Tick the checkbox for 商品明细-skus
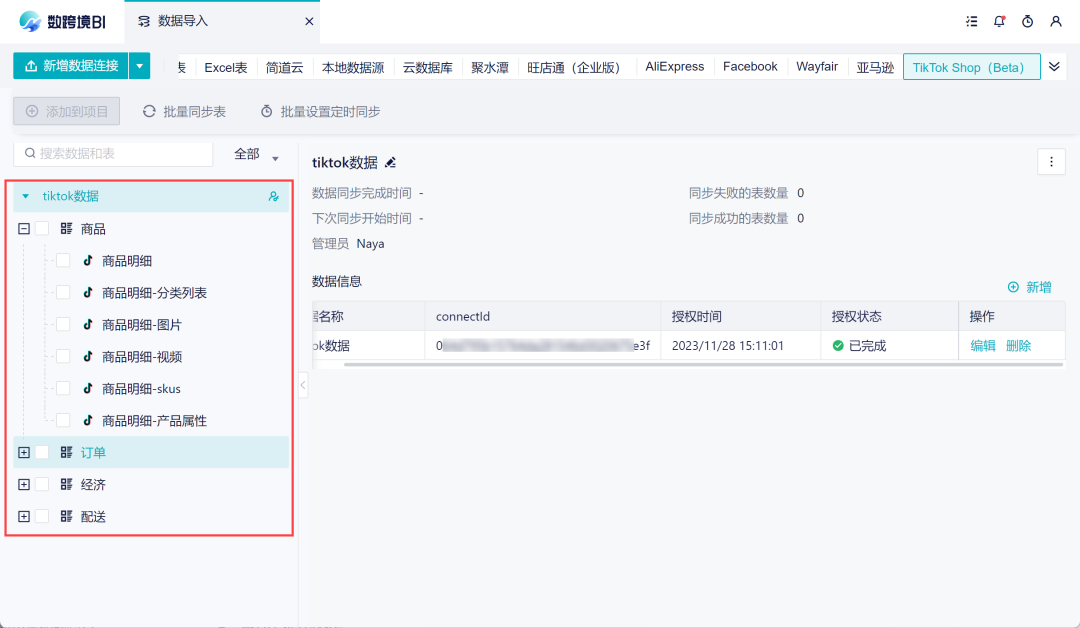This screenshot has height=628, width=1080. point(63,389)
